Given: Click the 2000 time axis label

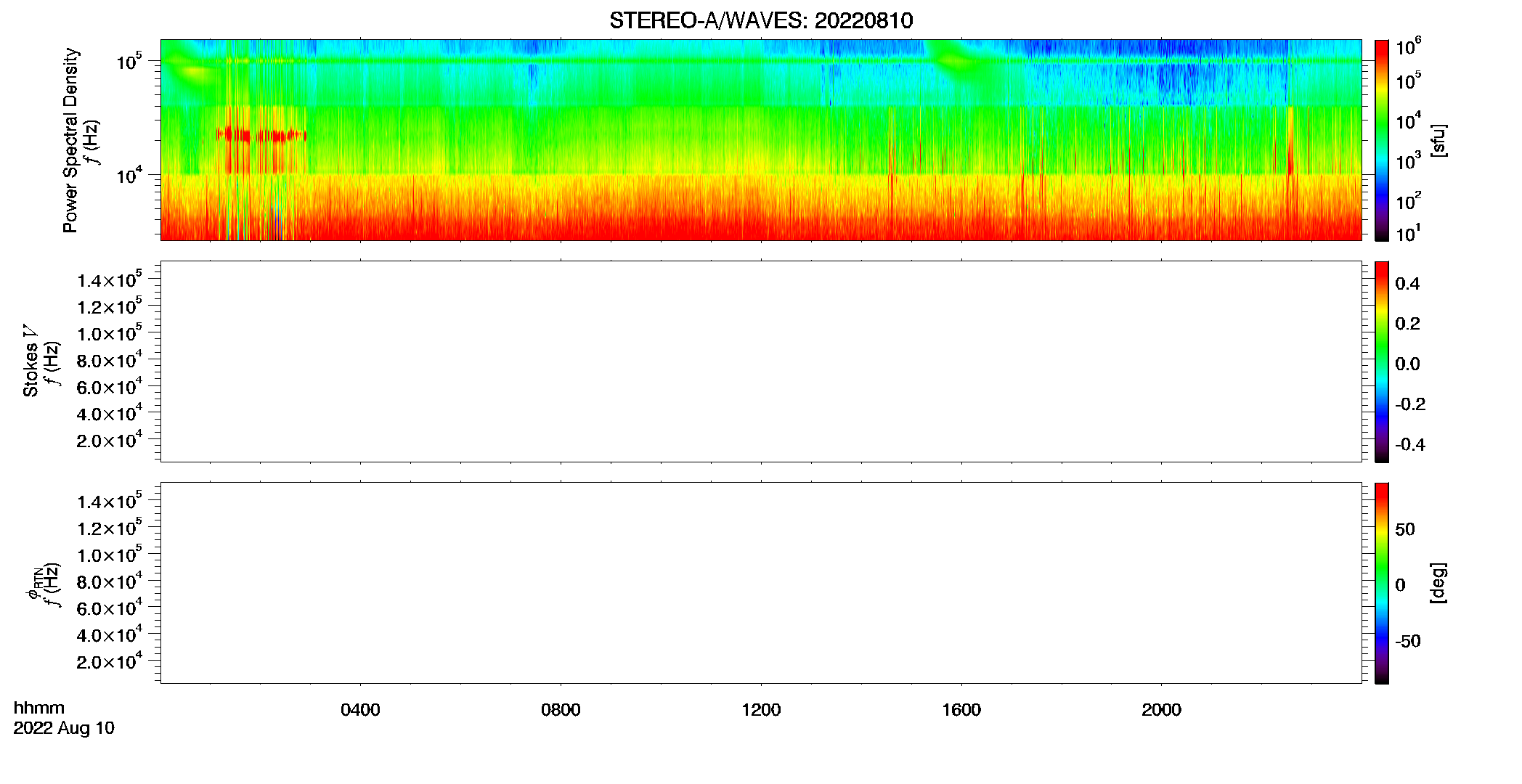Looking at the screenshot, I should 1161,710.
